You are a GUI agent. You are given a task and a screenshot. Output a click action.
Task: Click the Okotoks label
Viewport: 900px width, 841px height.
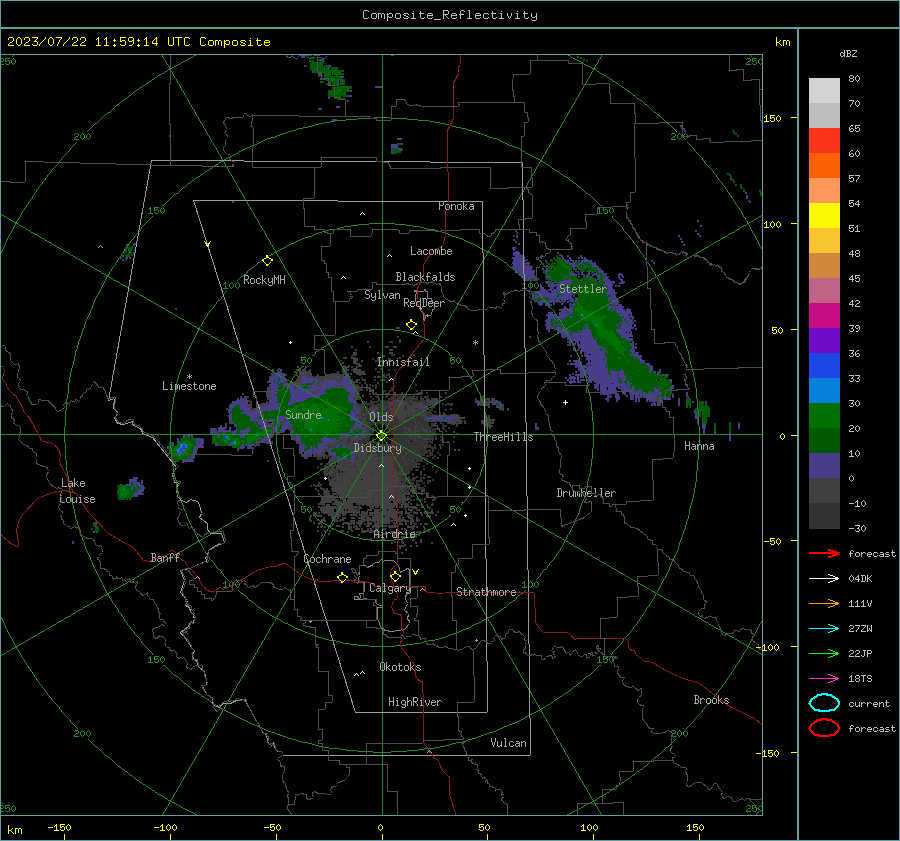tap(400, 667)
